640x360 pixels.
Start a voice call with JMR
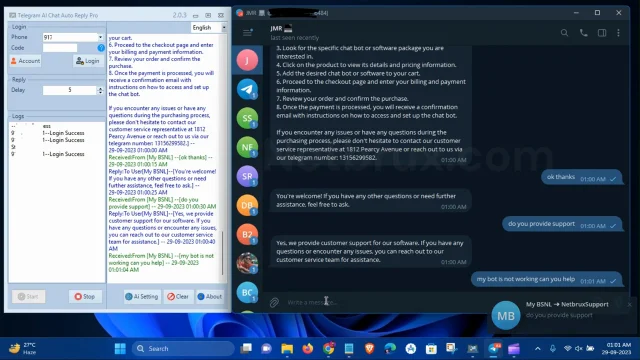584,33
